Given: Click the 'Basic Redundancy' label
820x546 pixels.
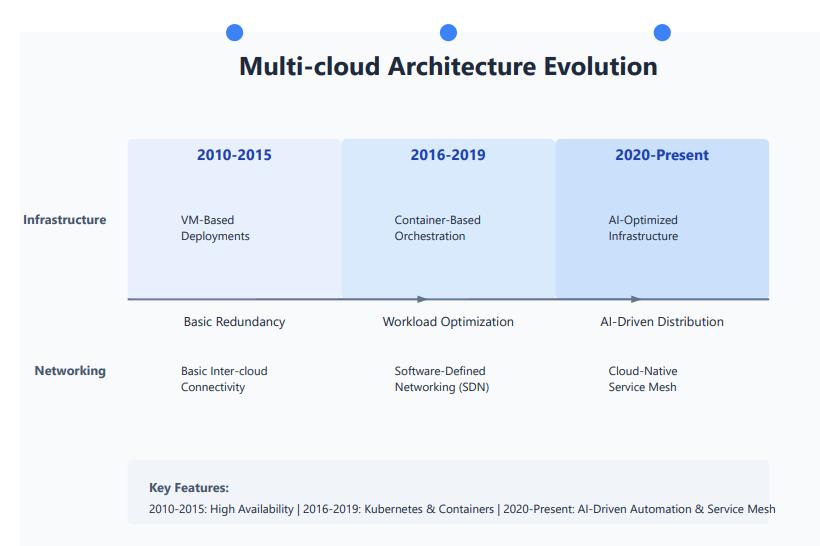Looking at the screenshot, I should click(234, 322).
